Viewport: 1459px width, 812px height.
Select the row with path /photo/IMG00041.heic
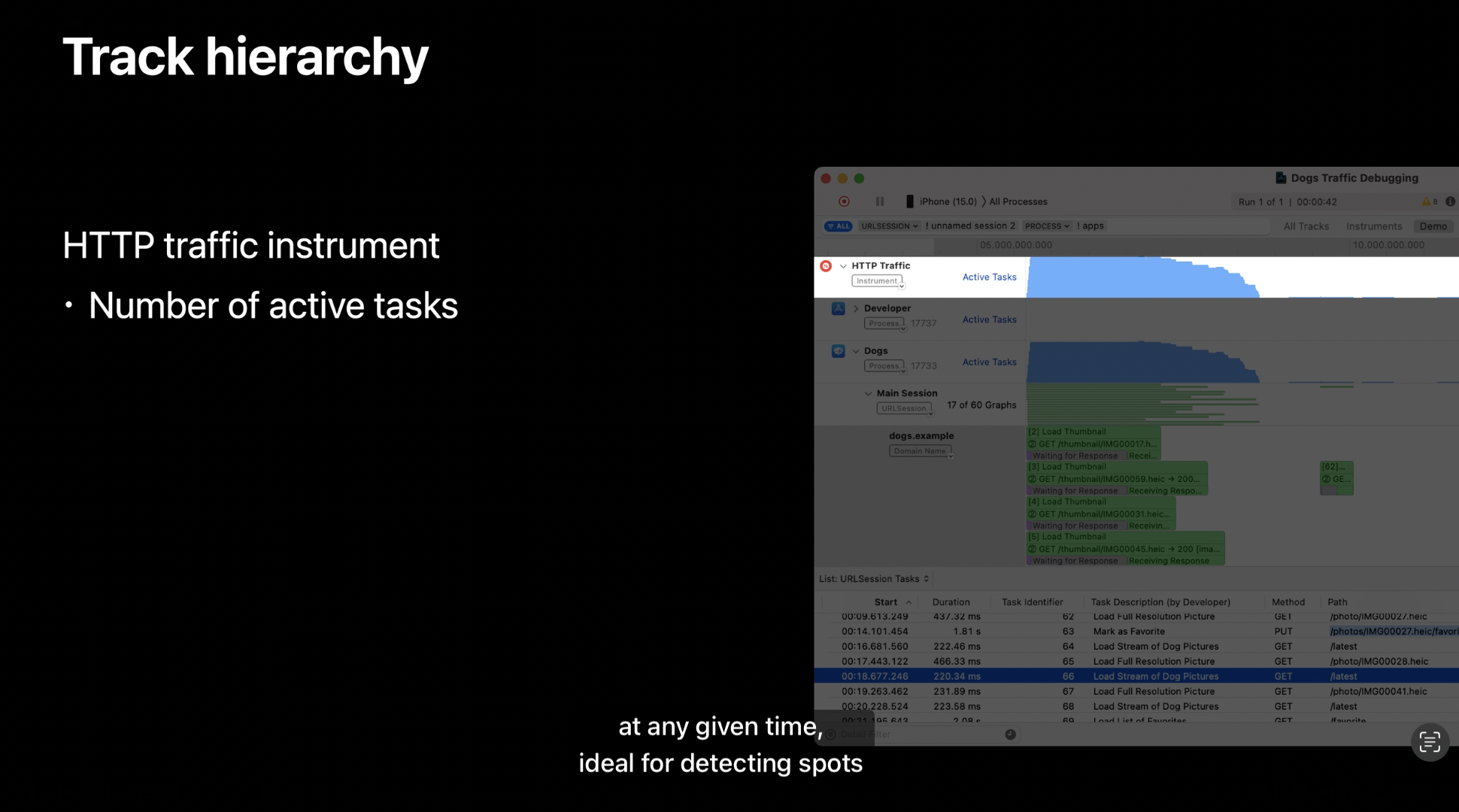1136,692
